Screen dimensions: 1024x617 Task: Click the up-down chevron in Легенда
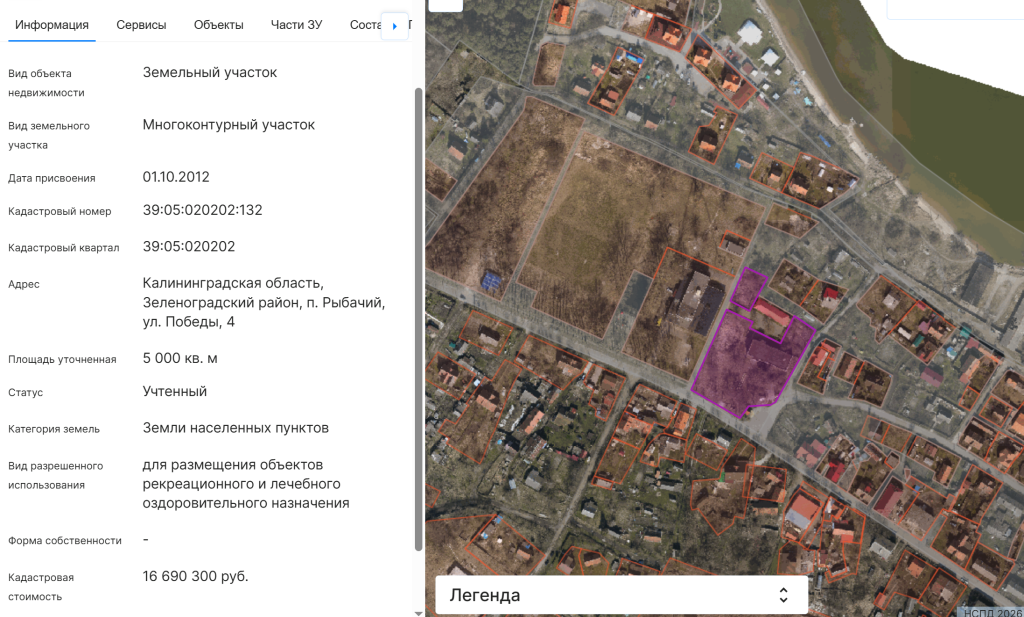point(784,595)
